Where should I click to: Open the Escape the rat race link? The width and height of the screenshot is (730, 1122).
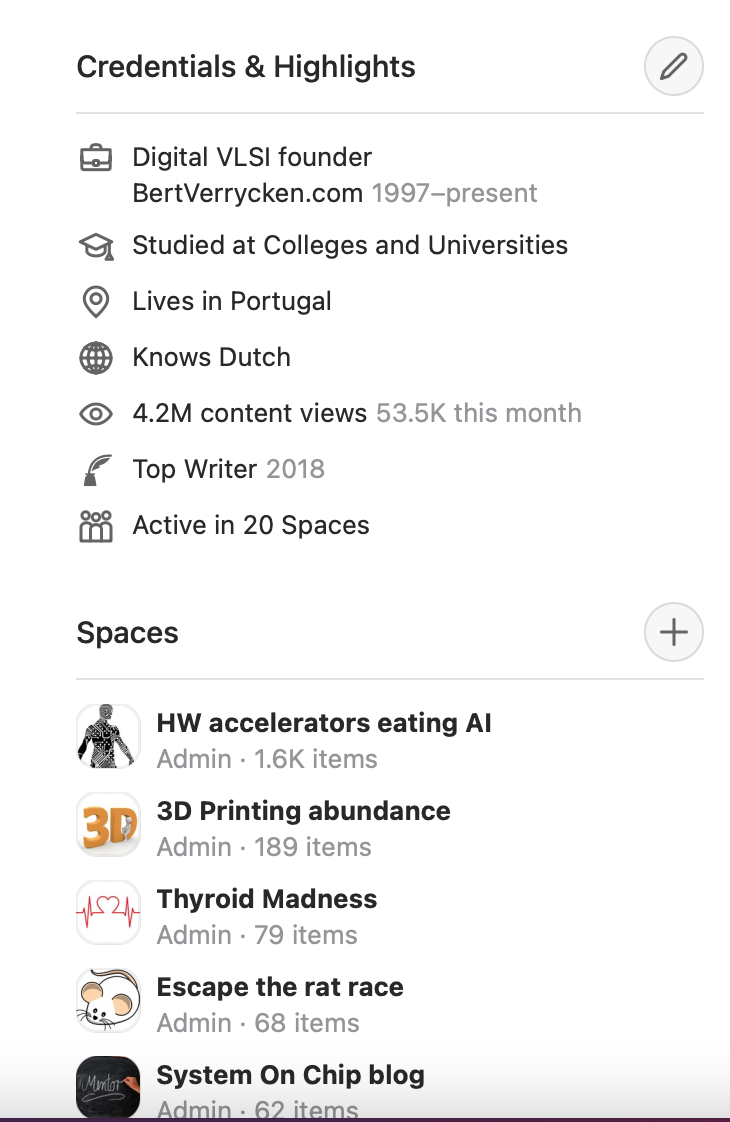280,987
